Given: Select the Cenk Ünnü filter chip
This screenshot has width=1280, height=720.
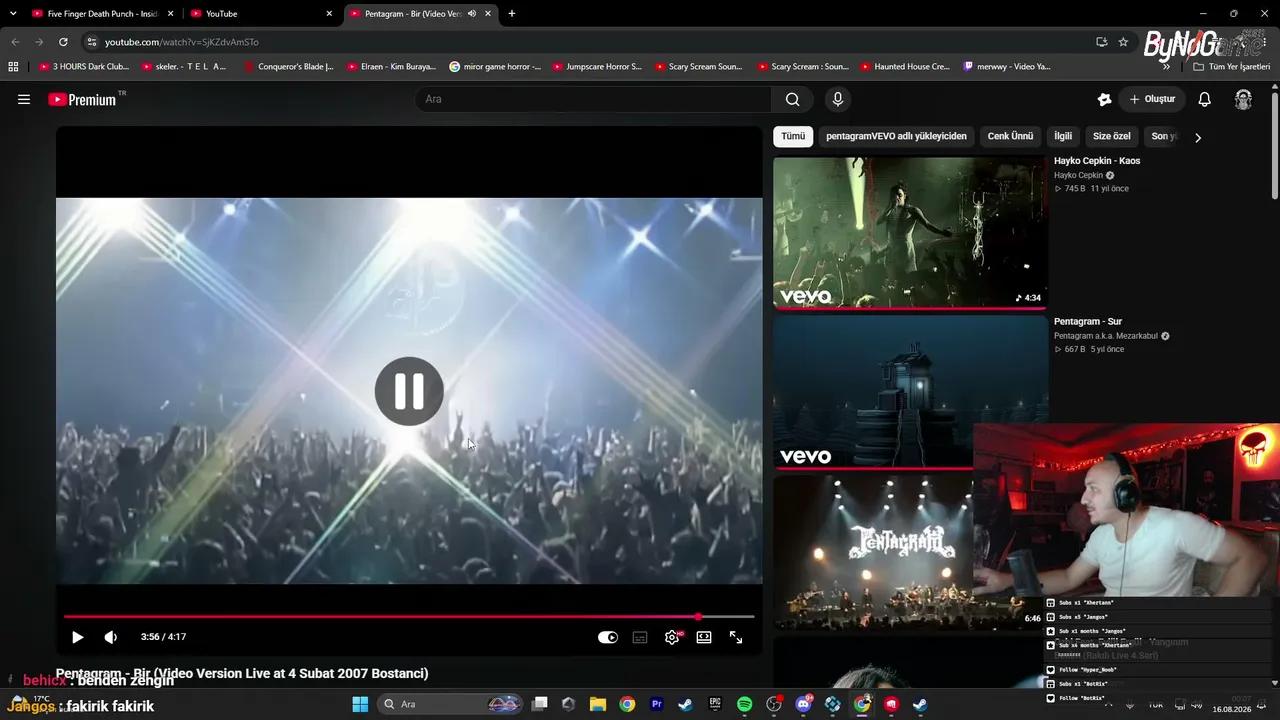Looking at the screenshot, I should tap(1010, 136).
